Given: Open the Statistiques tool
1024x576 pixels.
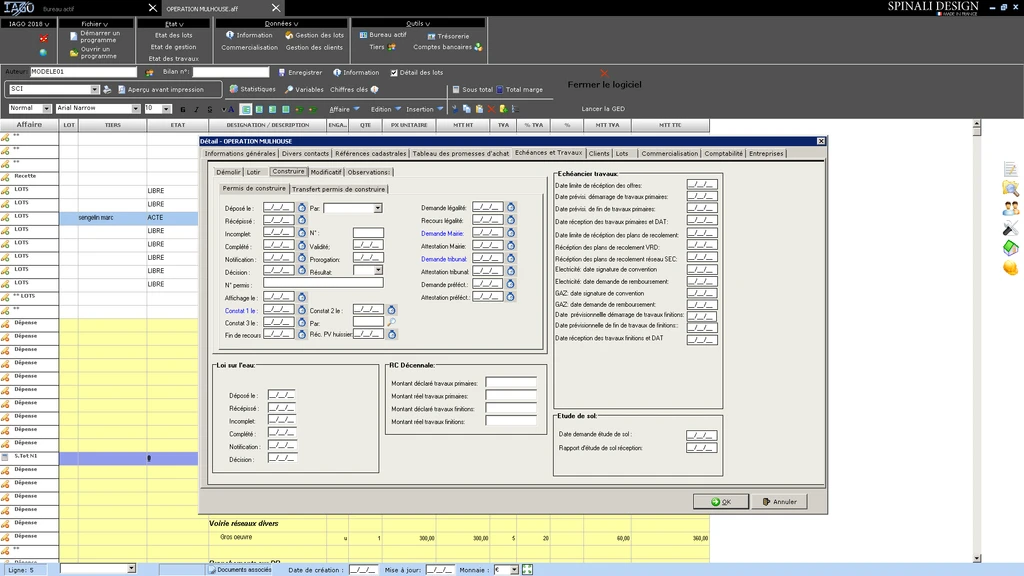Looking at the screenshot, I should click(x=251, y=89).
